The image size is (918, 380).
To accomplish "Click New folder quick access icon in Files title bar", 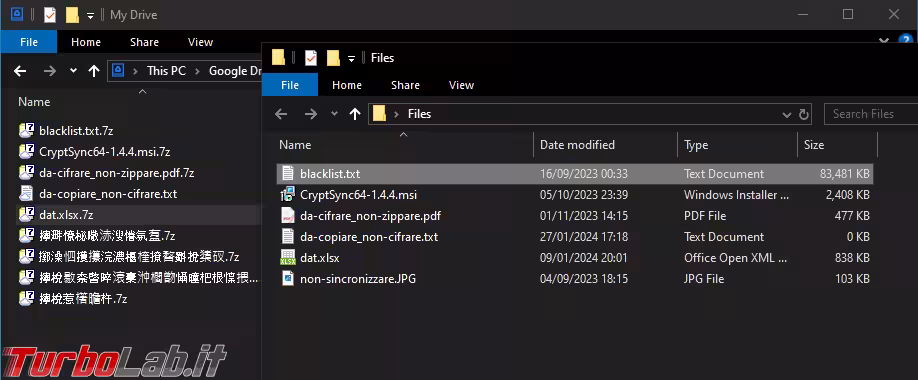I will coord(333,57).
